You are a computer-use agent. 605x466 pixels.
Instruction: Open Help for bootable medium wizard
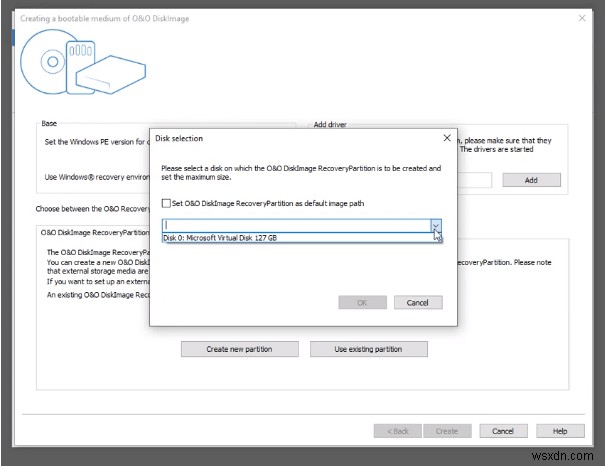pos(560,431)
